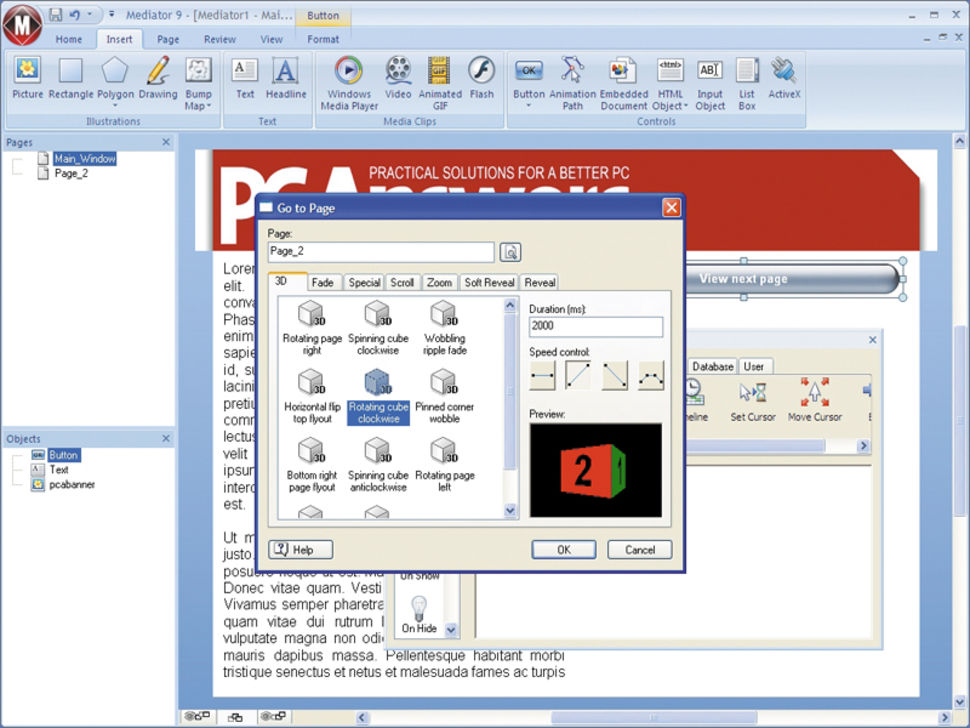Image resolution: width=970 pixels, height=728 pixels.
Task: Open the Special transitions tab
Action: (364, 283)
